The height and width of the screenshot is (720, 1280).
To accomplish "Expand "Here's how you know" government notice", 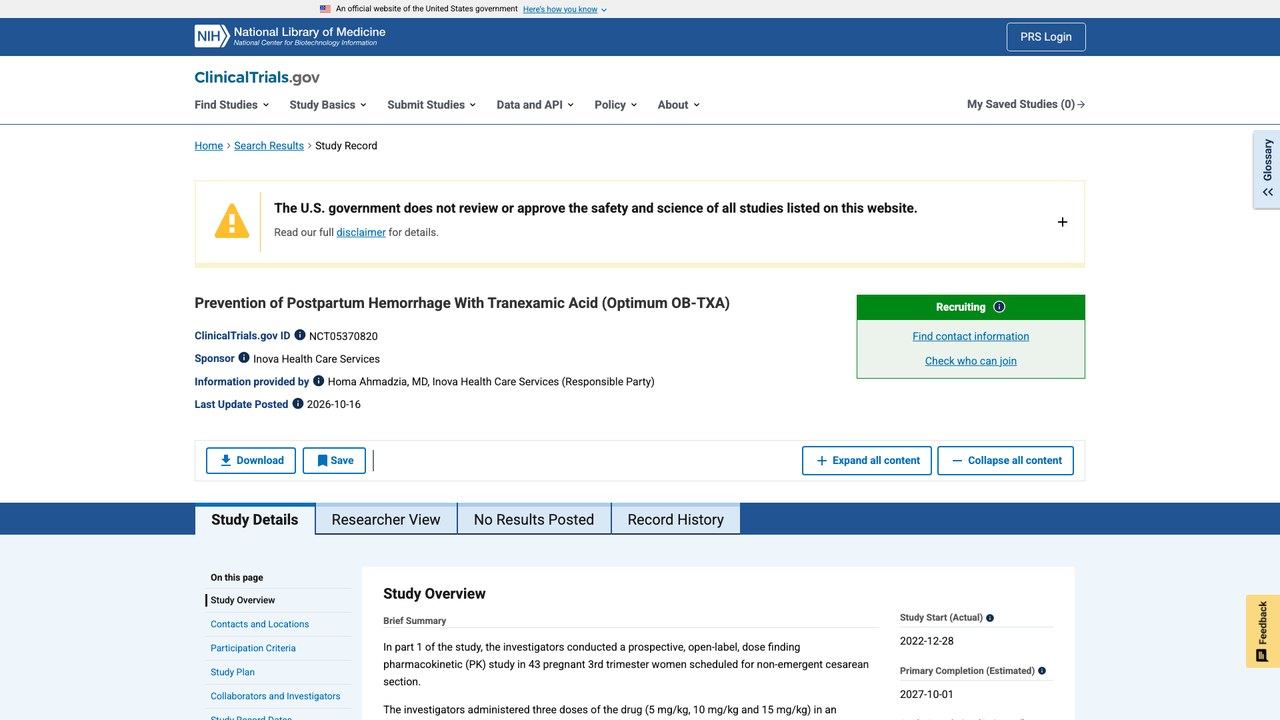I will coord(565,9).
